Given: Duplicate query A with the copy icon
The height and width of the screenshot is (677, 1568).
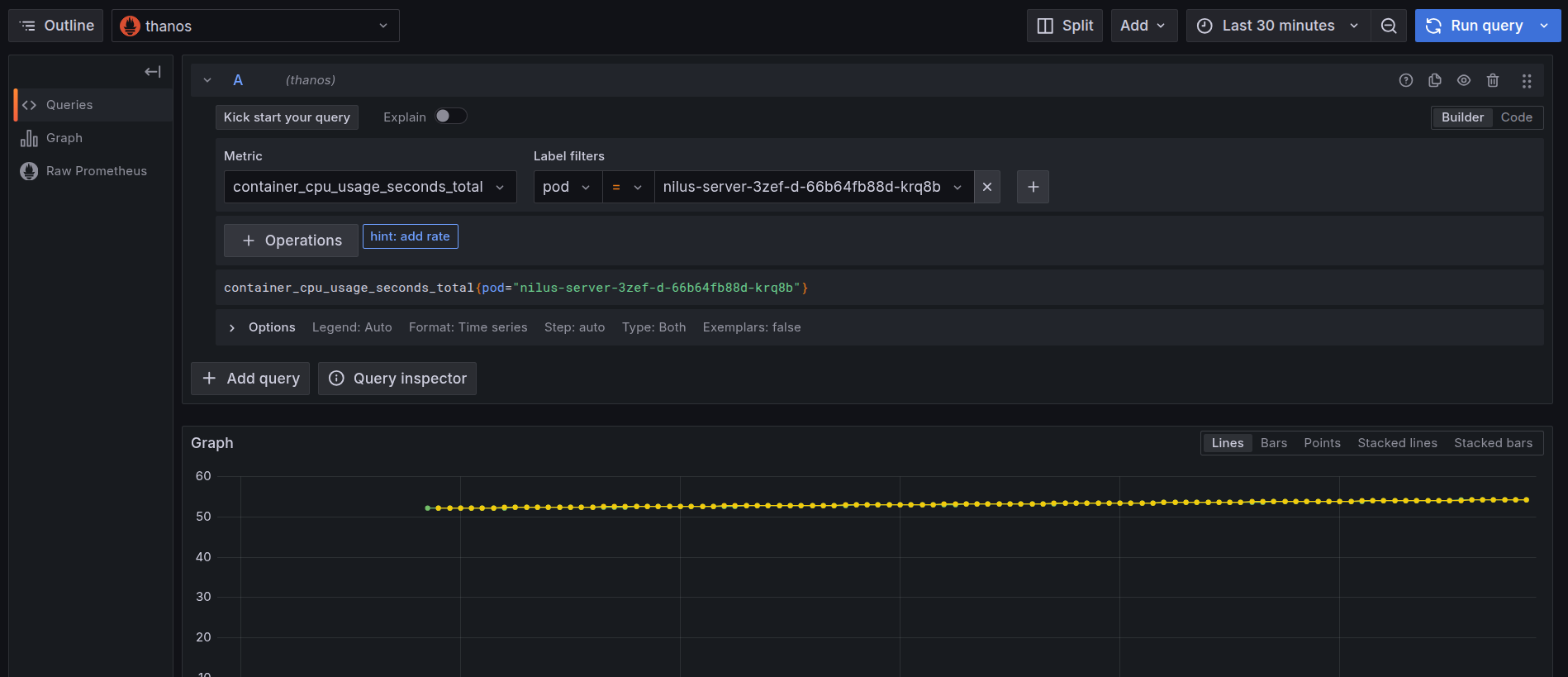Looking at the screenshot, I should (1435, 80).
